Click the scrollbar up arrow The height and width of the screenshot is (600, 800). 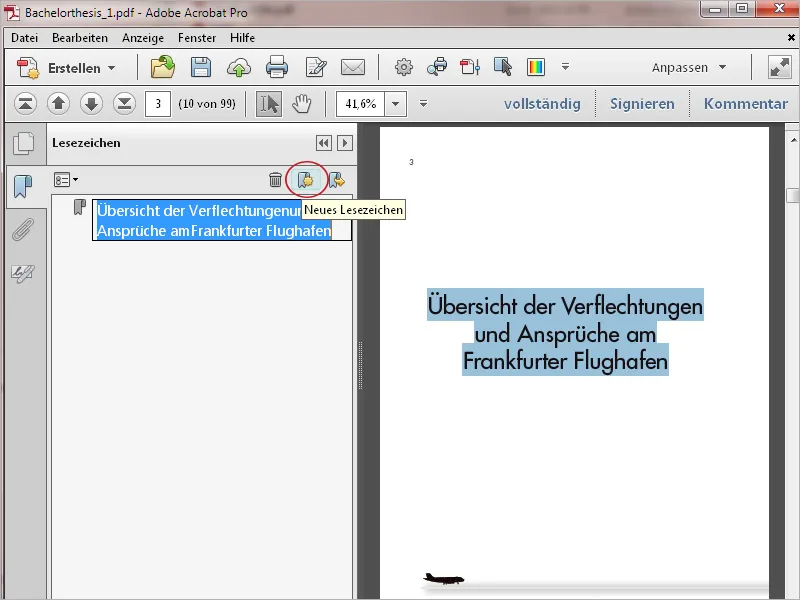793,139
